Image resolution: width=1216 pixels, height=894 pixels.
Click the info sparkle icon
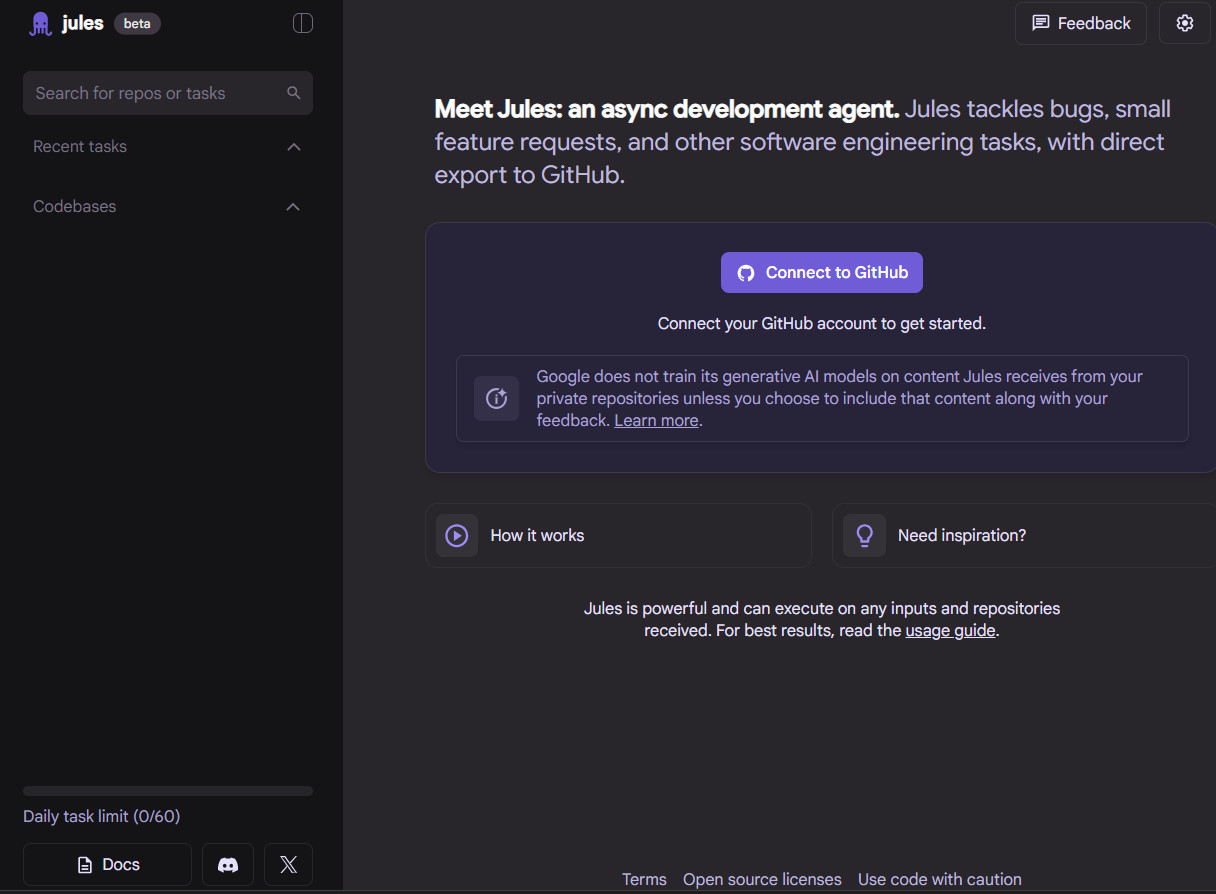496,398
